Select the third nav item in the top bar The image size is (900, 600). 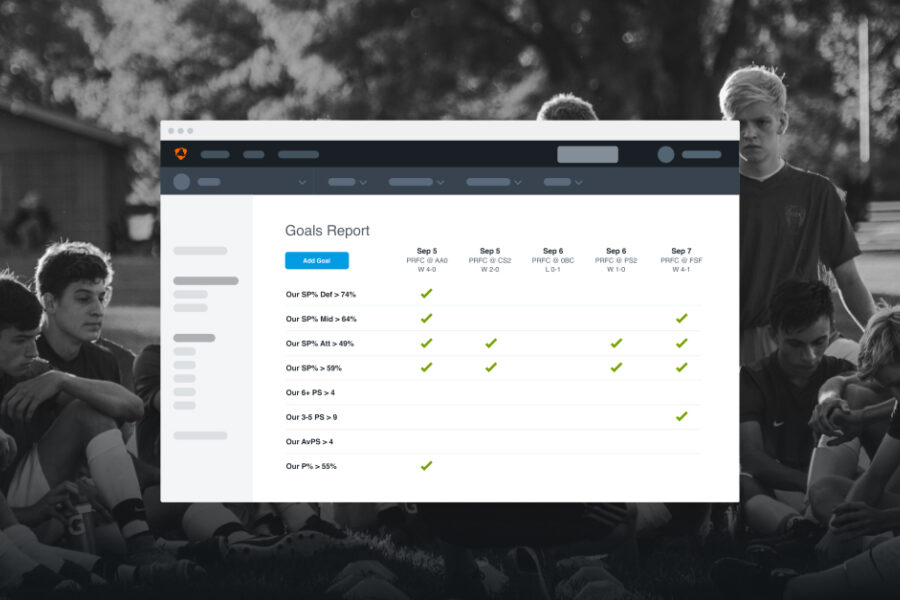tap(298, 155)
